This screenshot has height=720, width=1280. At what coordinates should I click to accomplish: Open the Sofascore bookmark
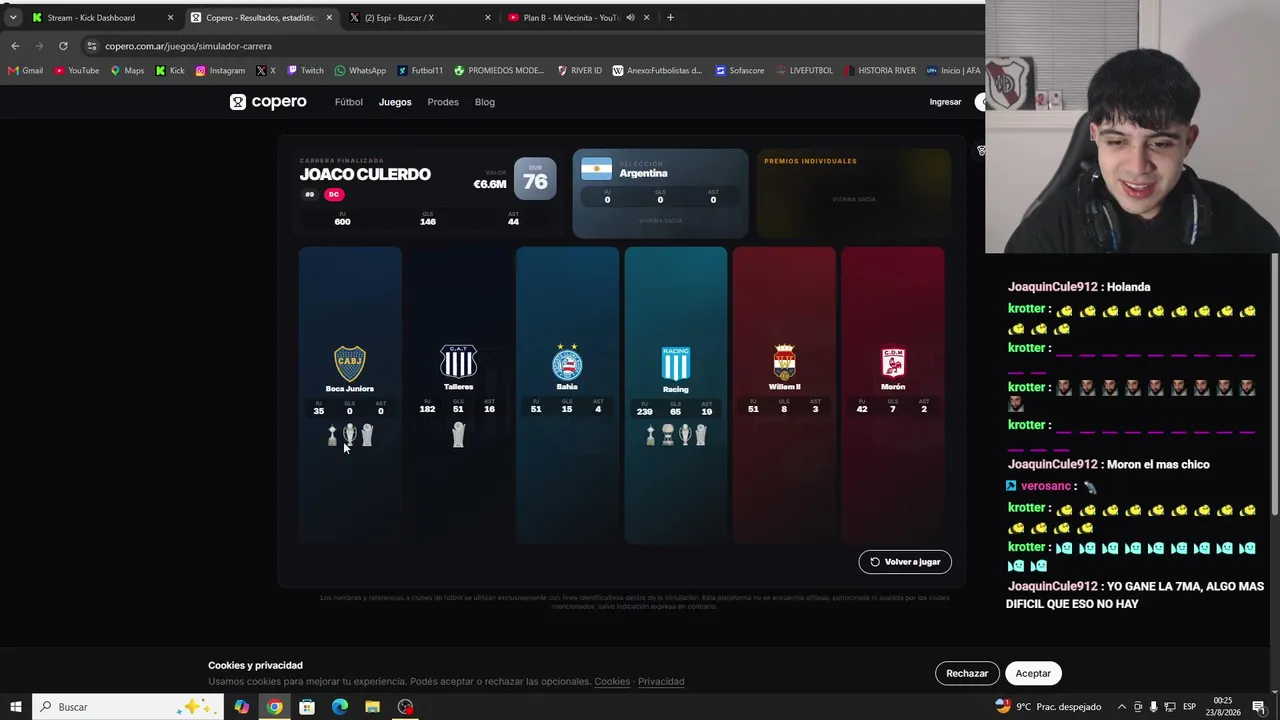point(739,71)
